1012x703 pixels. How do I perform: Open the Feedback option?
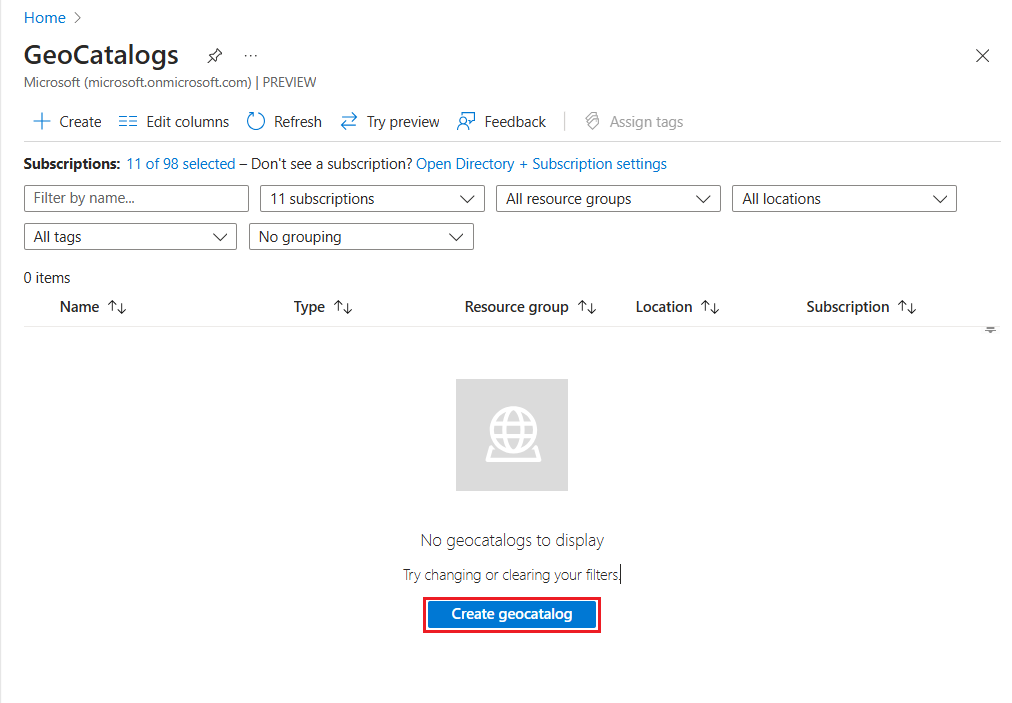(x=502, y=122)
